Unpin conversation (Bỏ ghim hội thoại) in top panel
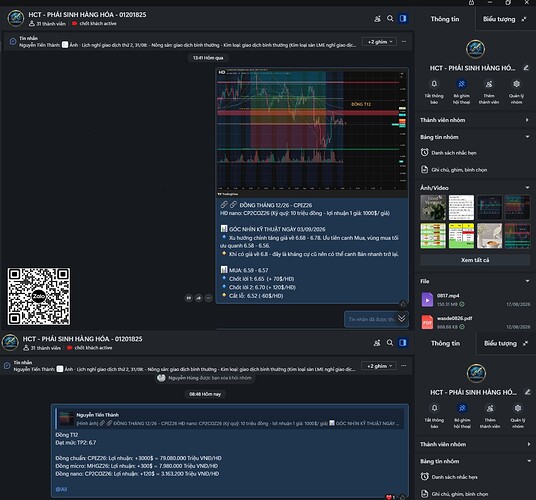 click(x=461, y=84)
